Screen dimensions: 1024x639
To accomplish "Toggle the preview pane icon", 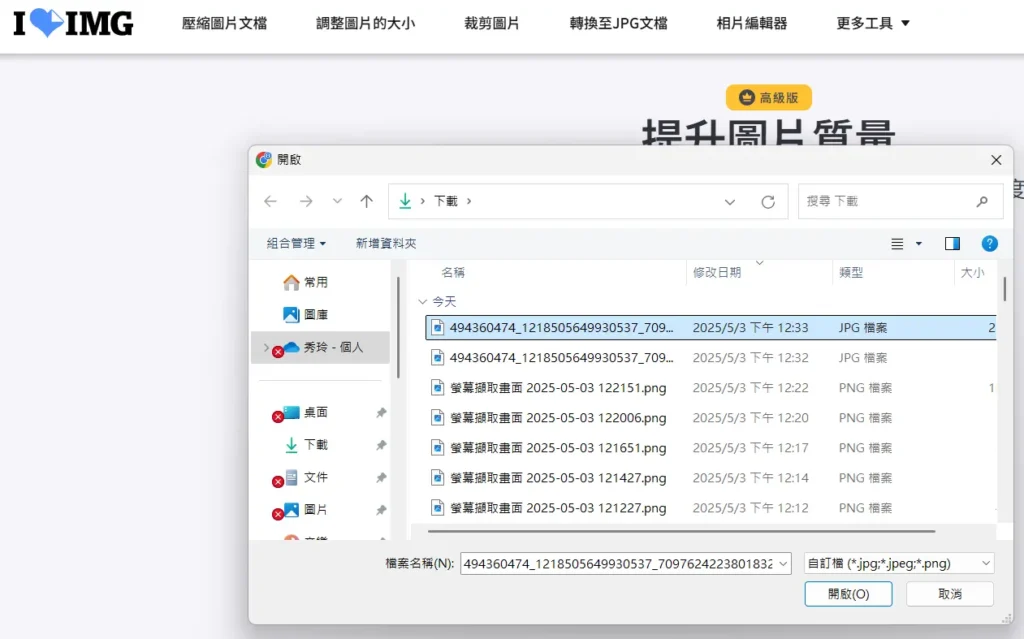I will [x=952, y=244].
